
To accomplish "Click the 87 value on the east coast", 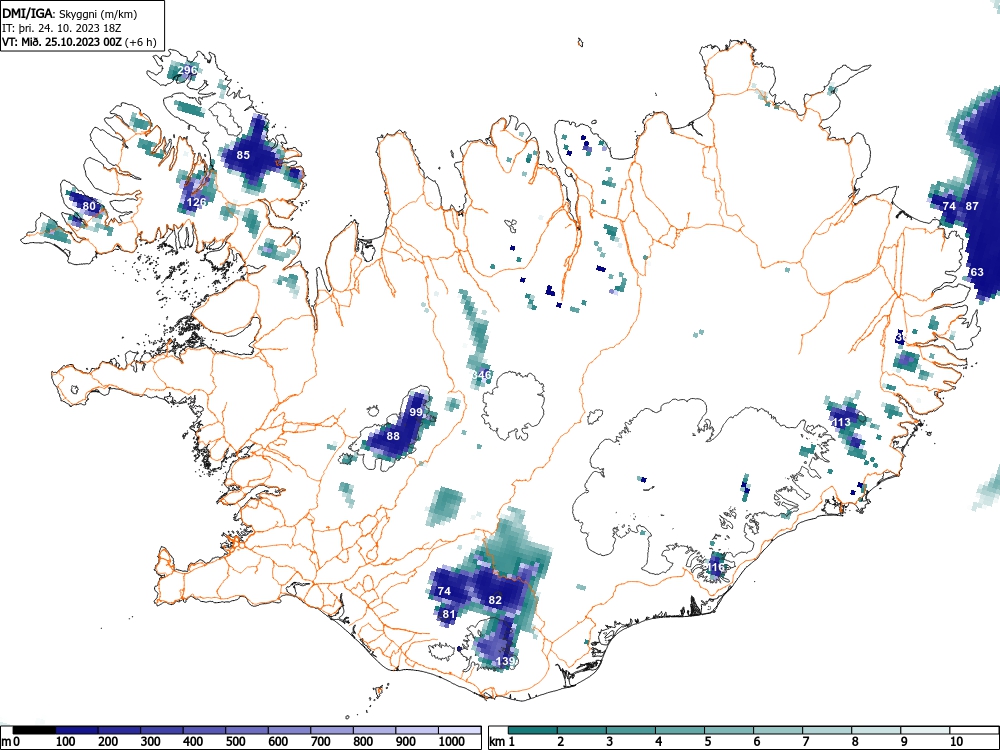I will (972, 206).
